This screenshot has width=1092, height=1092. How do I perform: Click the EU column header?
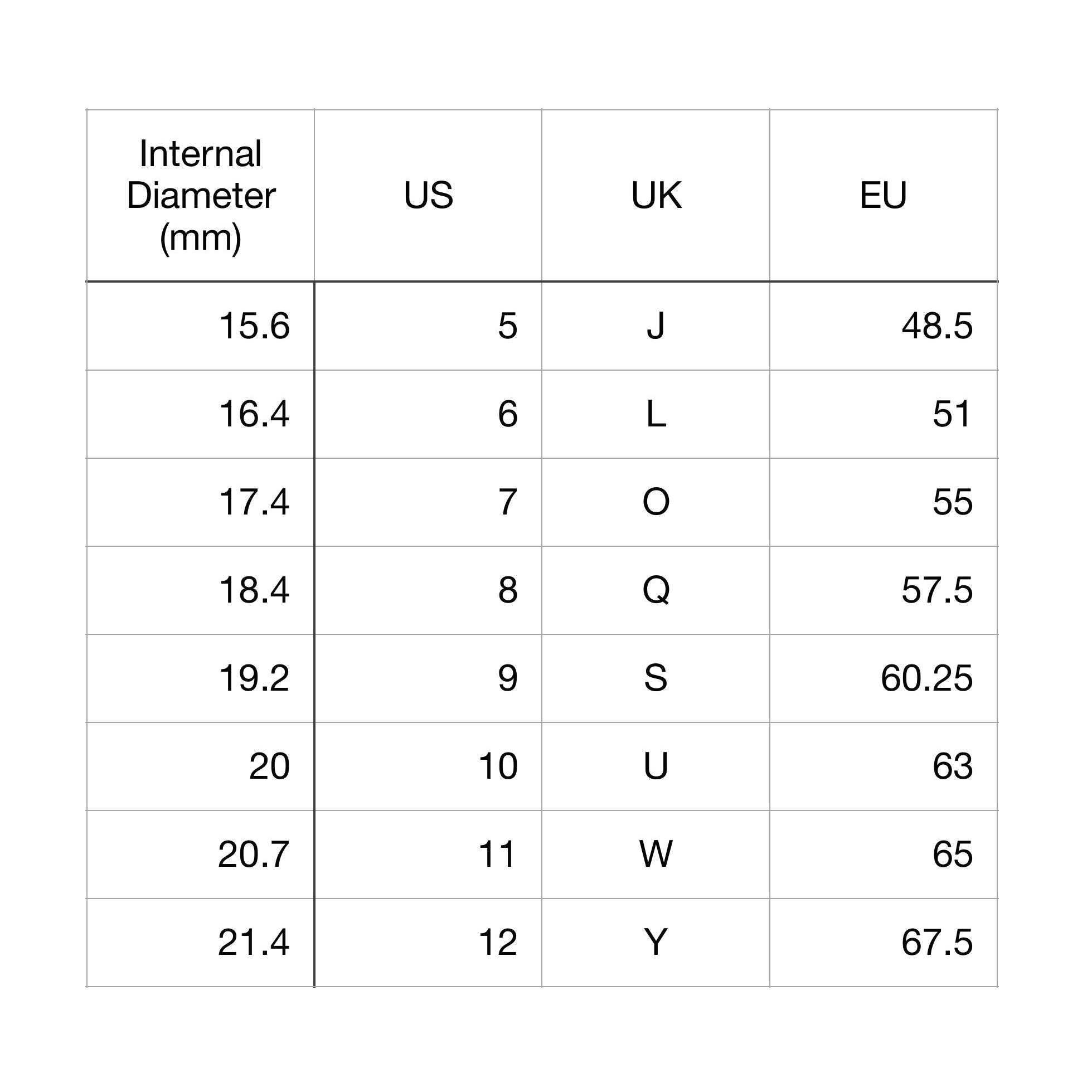click(883, 196)
